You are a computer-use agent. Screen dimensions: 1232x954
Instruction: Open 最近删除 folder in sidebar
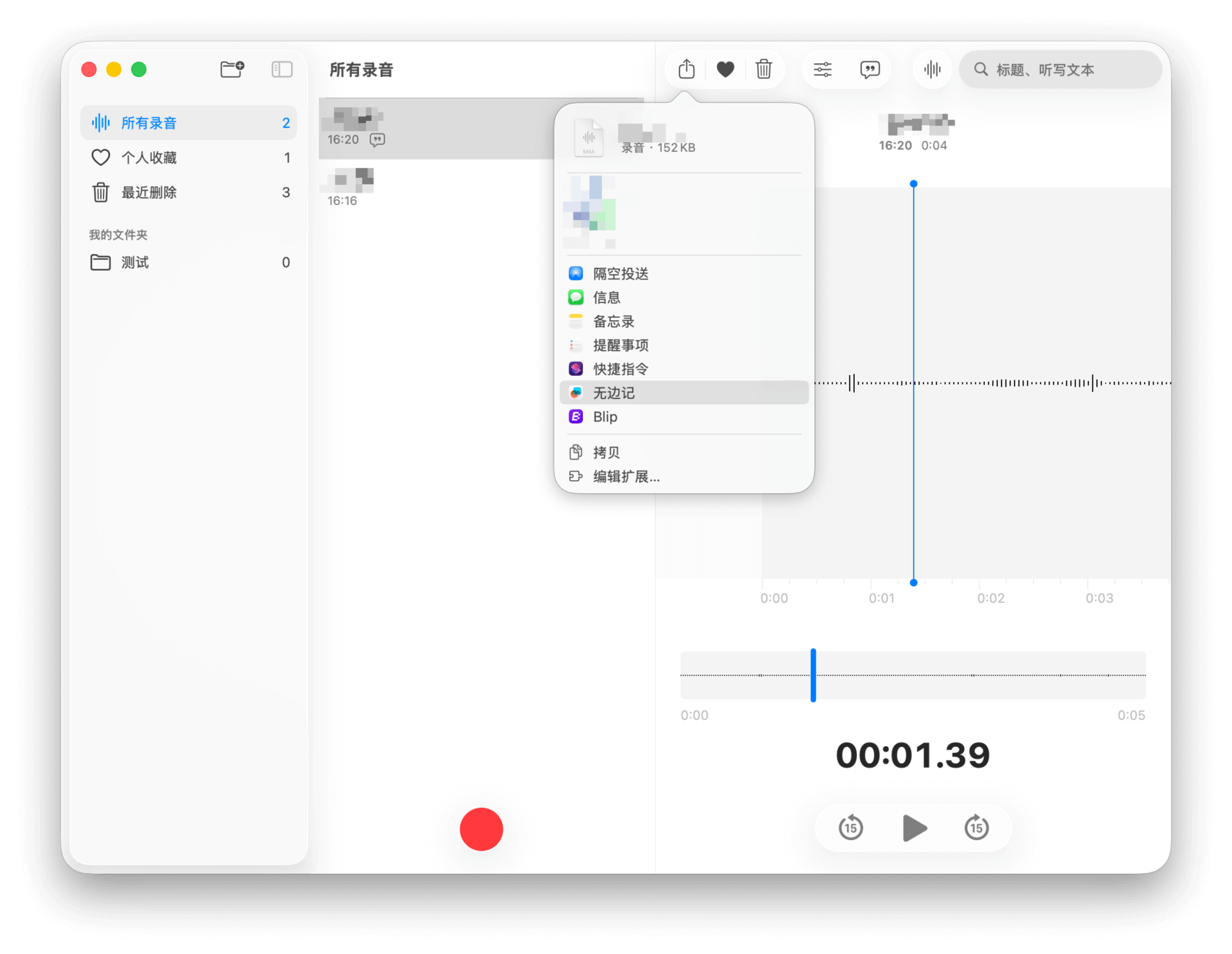(x=149, y=192)
